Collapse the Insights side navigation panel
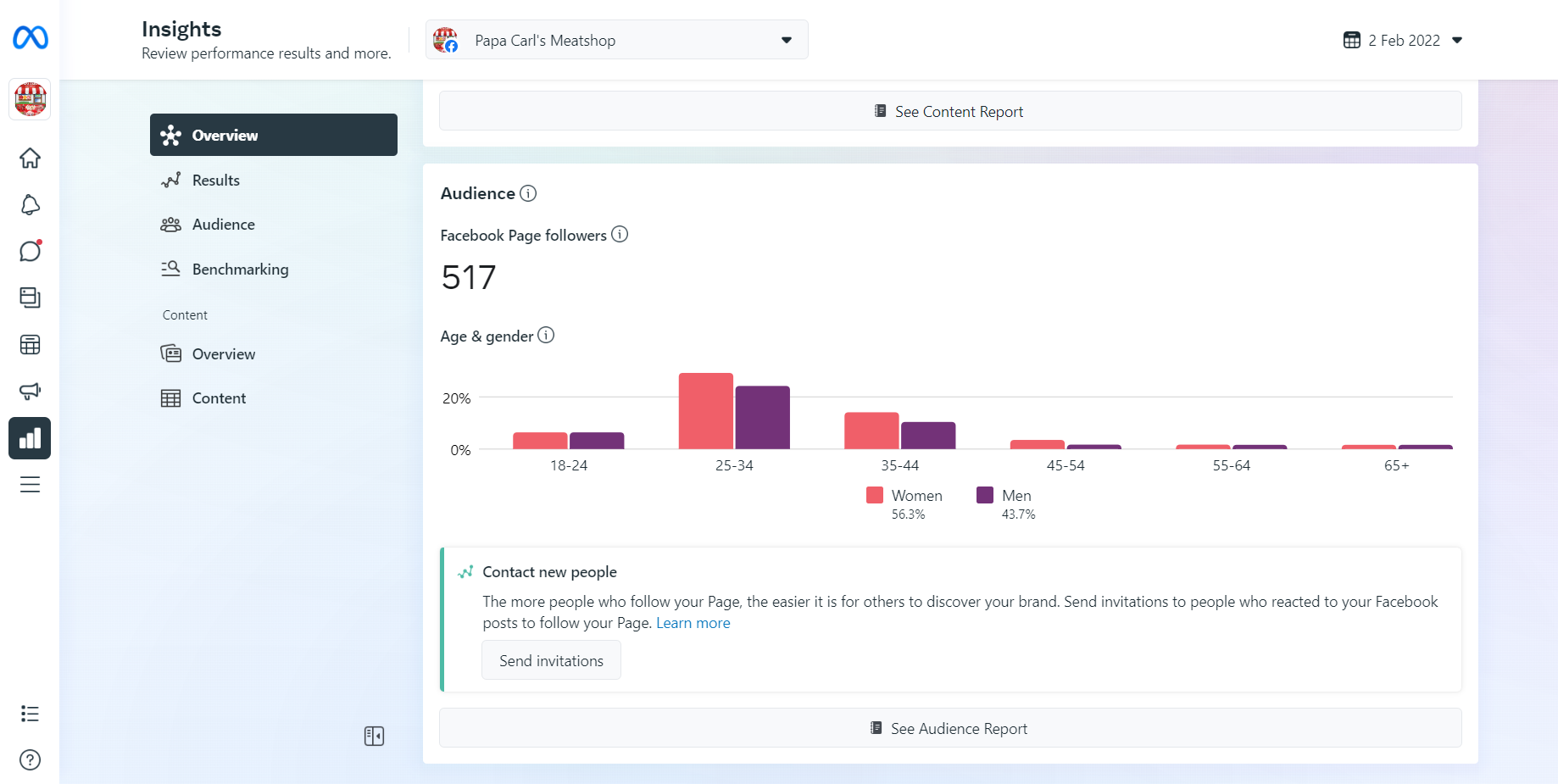Screen dimensions: 1558x784 coord(374,736)
